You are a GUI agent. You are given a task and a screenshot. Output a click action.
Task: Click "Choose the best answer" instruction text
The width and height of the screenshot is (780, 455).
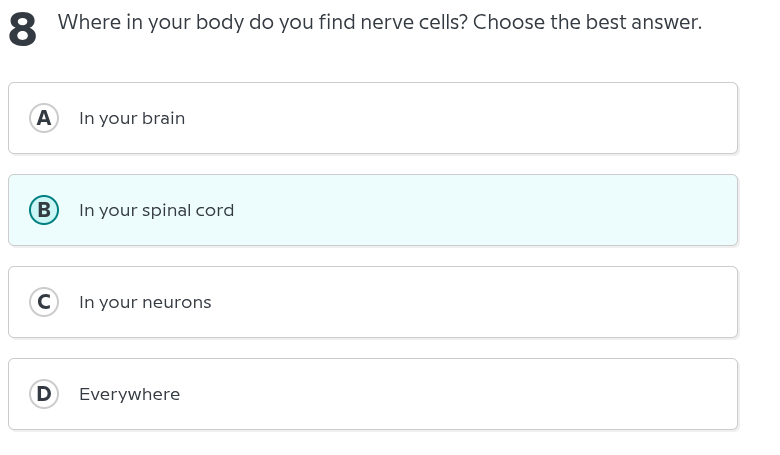point(587,22)
